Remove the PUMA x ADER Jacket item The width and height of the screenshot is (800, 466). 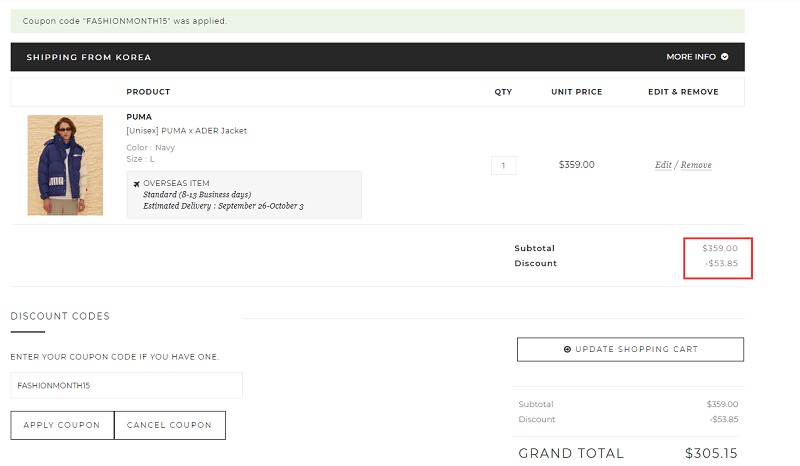(696, 165)
